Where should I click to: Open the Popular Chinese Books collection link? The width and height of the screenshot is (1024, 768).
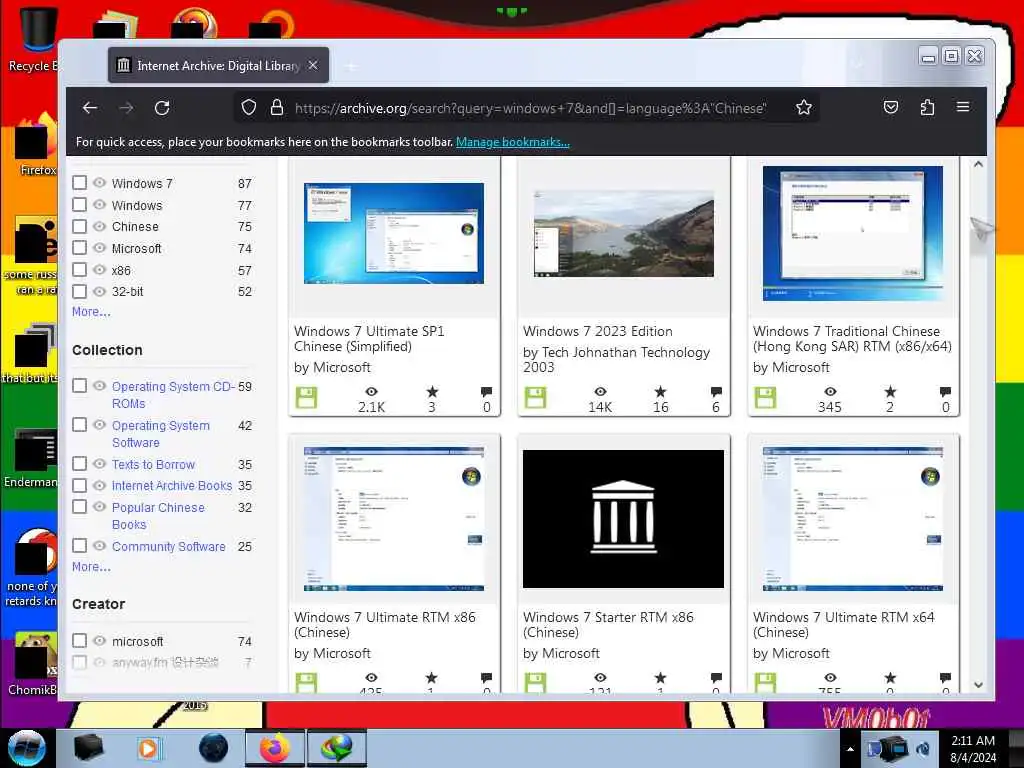[x=158, y=516]
